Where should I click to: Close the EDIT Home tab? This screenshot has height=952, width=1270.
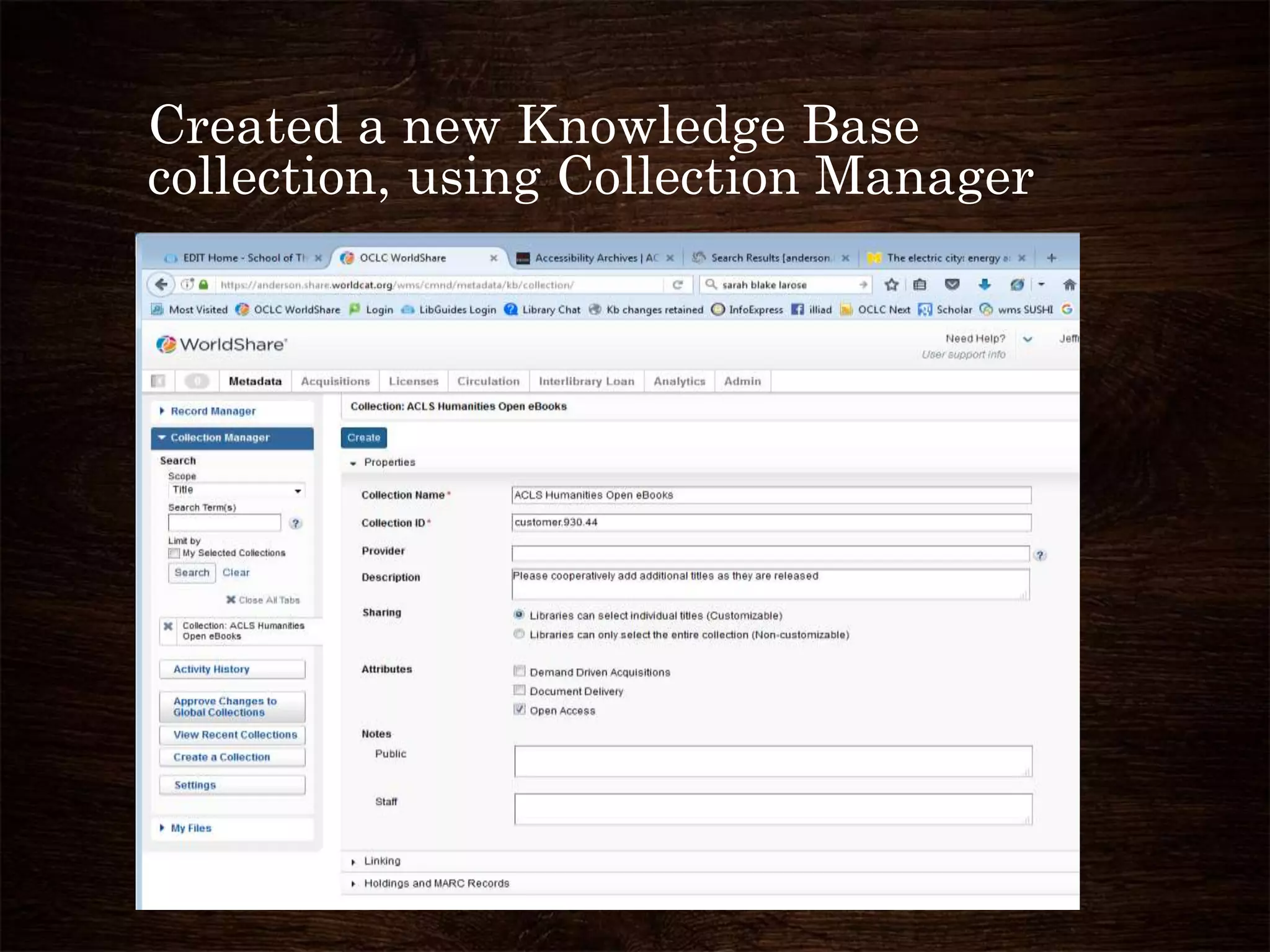(318, 258)
